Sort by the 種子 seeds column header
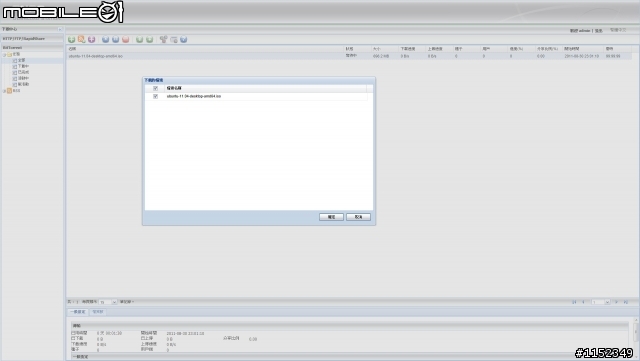Viewport: 640px width, 361px height. pyautogui.click(x=467, y=49)
